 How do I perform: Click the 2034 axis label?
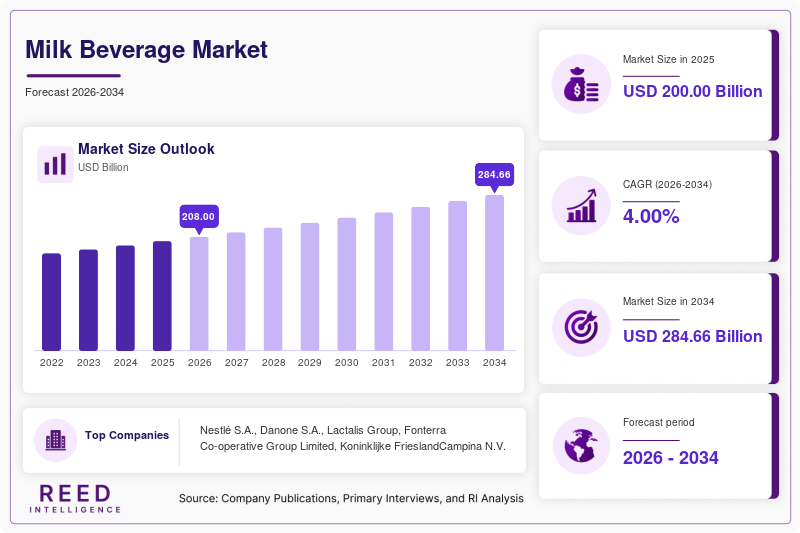[494, 363]
